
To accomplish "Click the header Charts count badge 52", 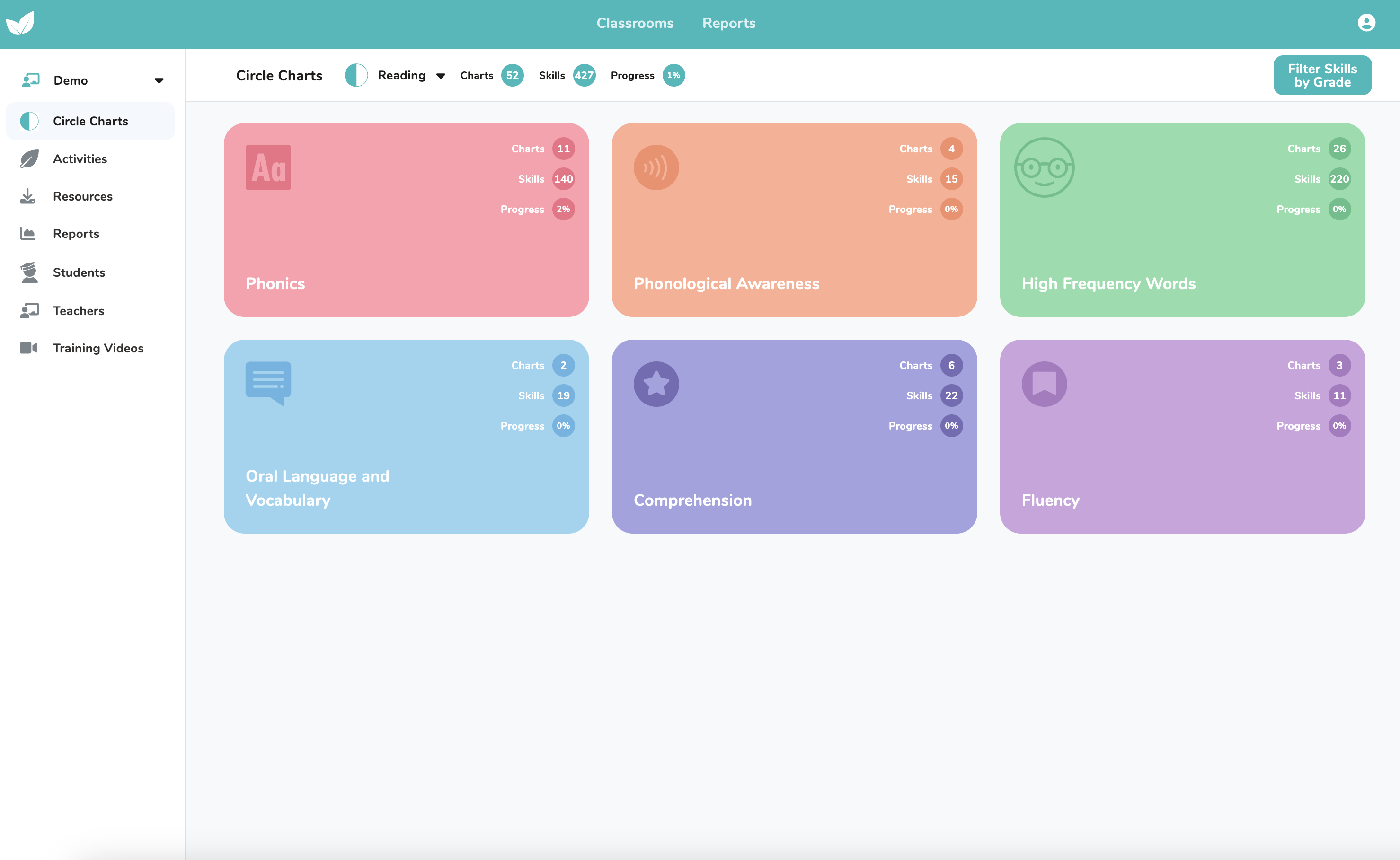I will [x=512, y=75].
